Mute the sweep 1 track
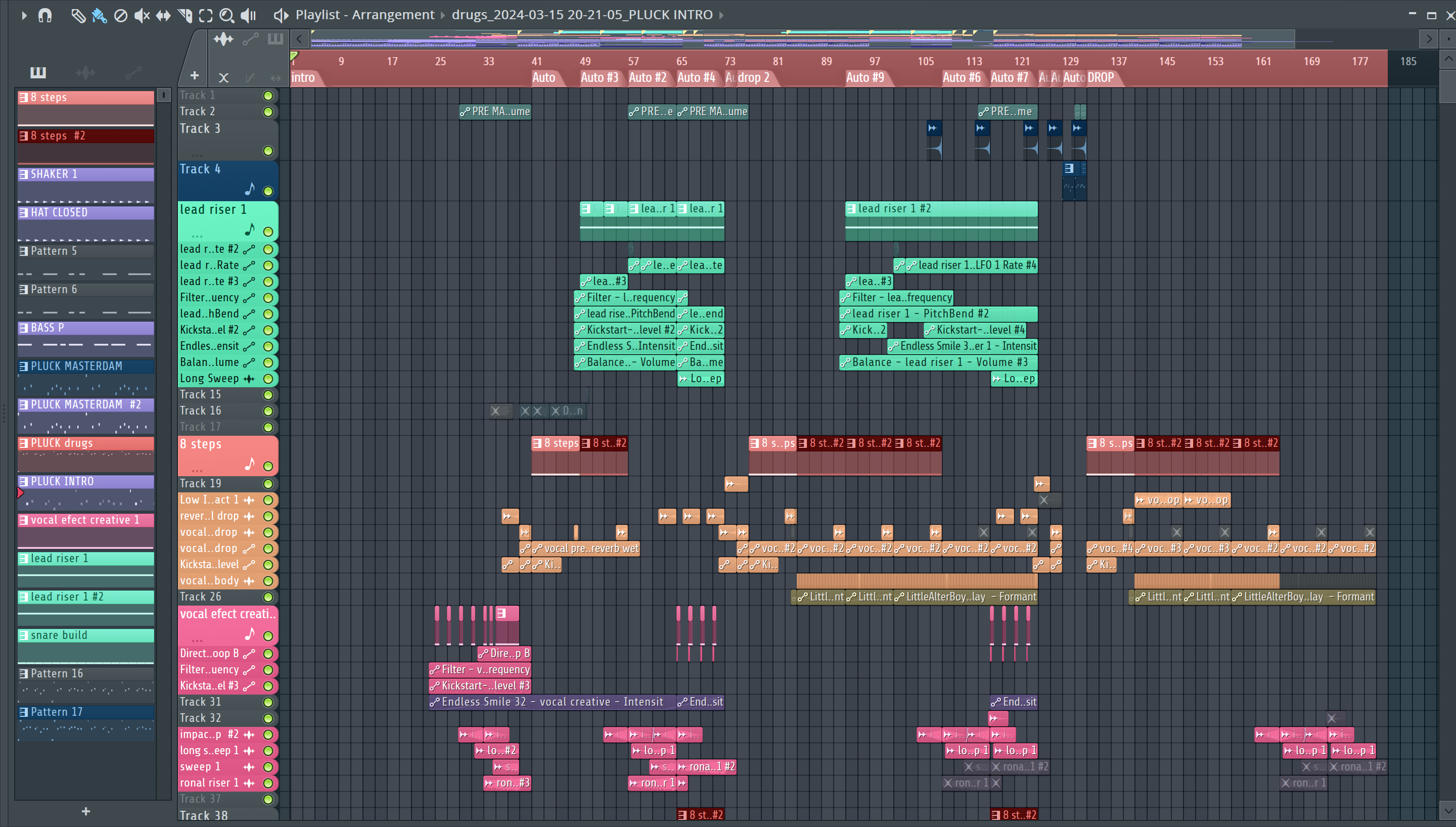The width and height of the screenshot is (1456, 827). pyautogui.click(x=268, y=767)
